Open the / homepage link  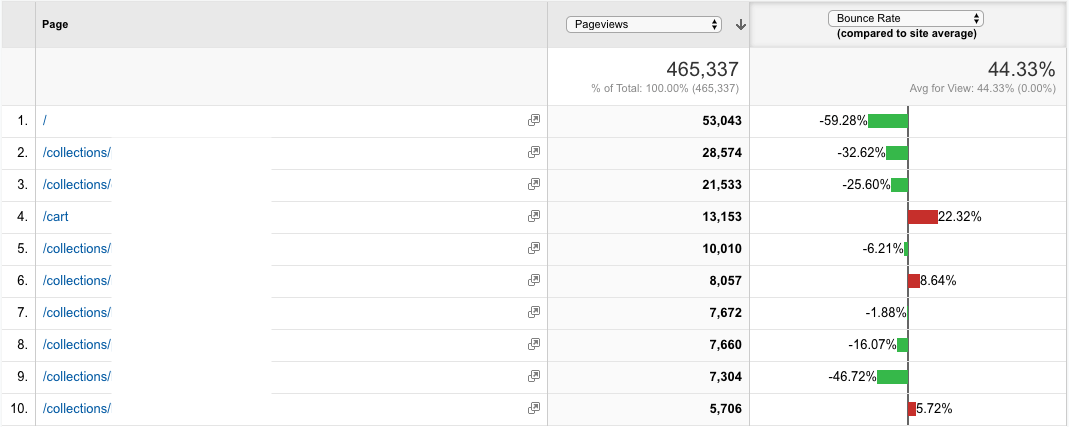click(x=44, y=121)
